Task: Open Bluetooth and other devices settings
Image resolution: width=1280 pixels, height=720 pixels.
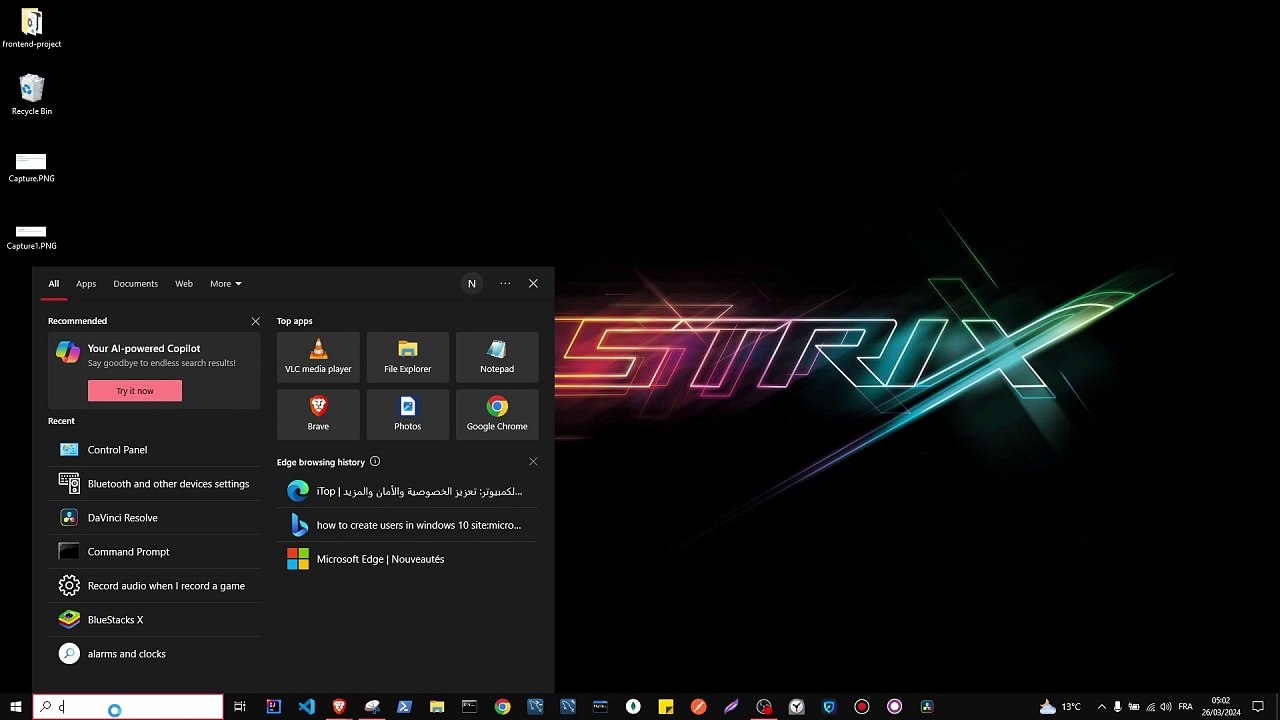Action: point(154,484)
